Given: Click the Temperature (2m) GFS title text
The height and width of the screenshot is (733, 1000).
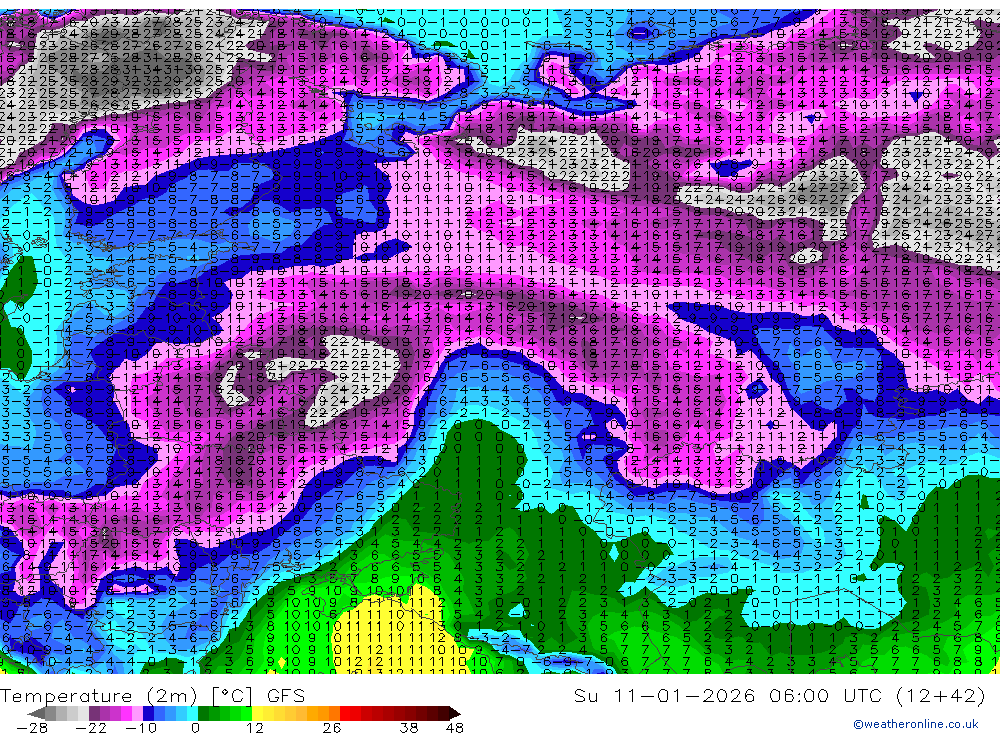Looking at the screenshot, I should point(152,695).
